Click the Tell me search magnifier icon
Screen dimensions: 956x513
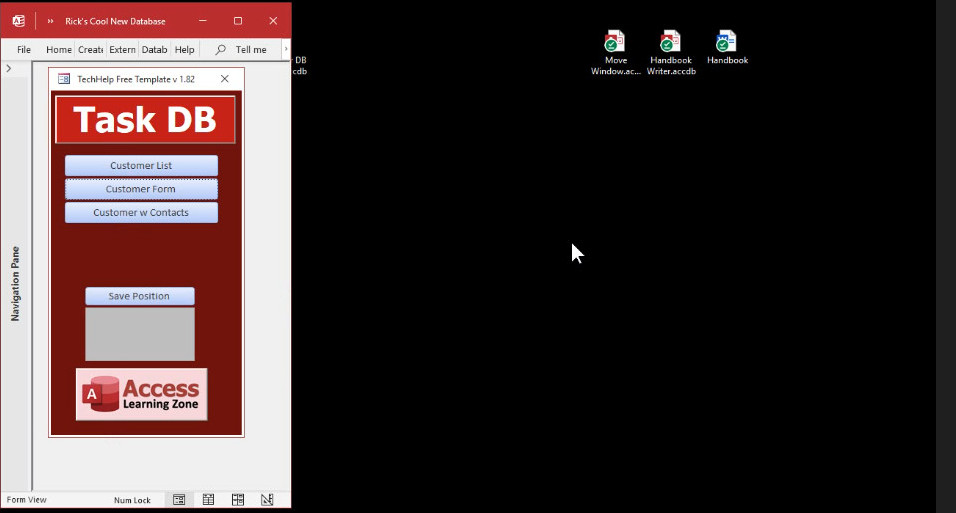point(221,49)
